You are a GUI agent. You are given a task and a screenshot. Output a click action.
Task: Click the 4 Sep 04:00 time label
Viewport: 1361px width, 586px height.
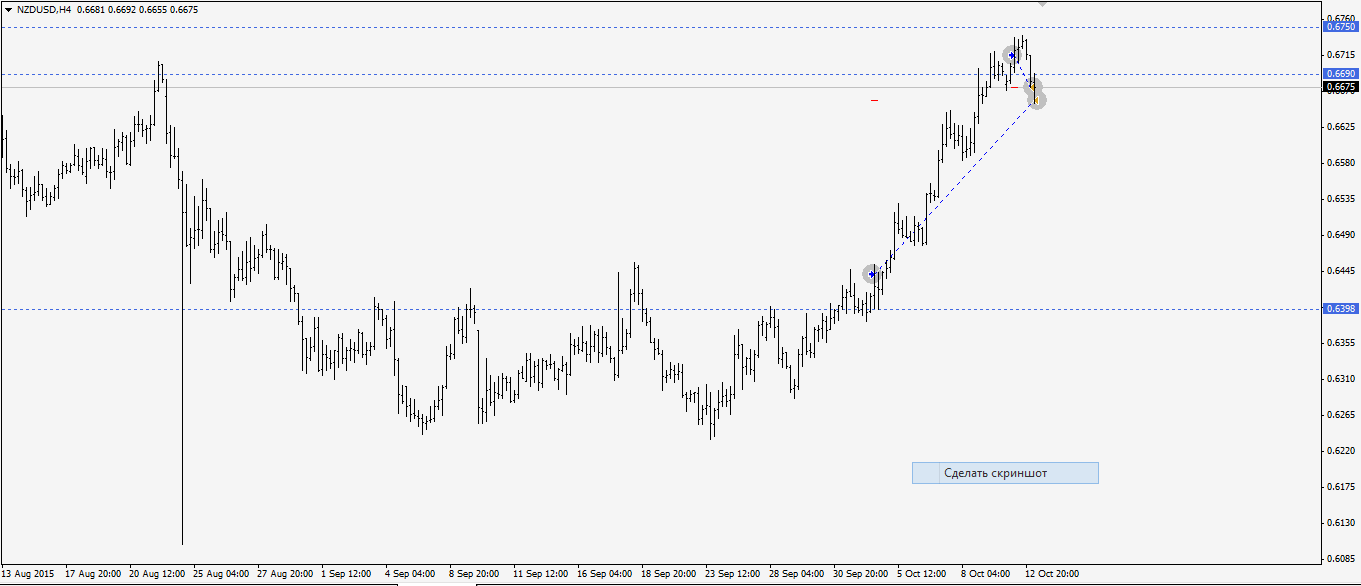point(410,574)
